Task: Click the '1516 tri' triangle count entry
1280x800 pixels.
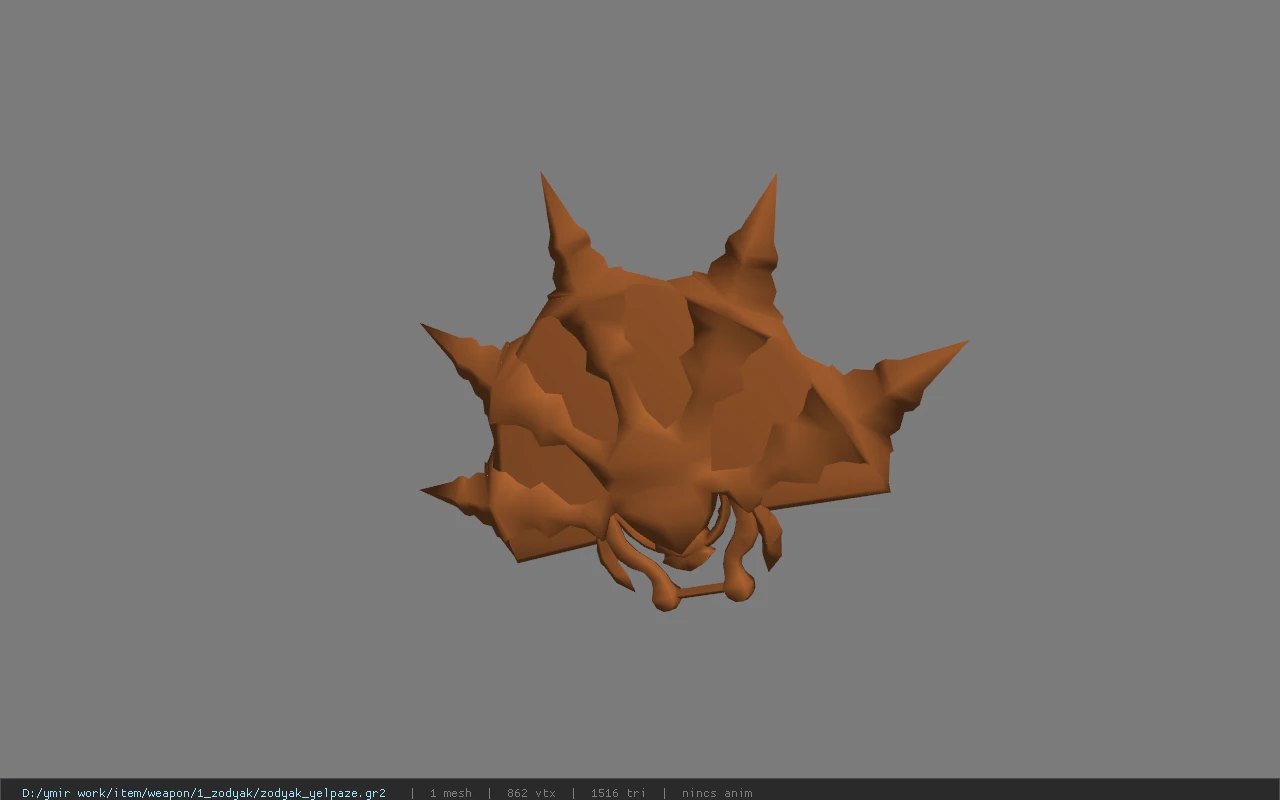Action: pyautogui.click(x=618, y=793)
